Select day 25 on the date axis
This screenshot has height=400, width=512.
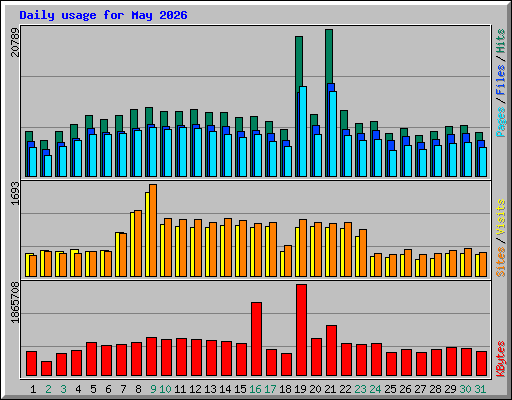(x=390, y=389)
